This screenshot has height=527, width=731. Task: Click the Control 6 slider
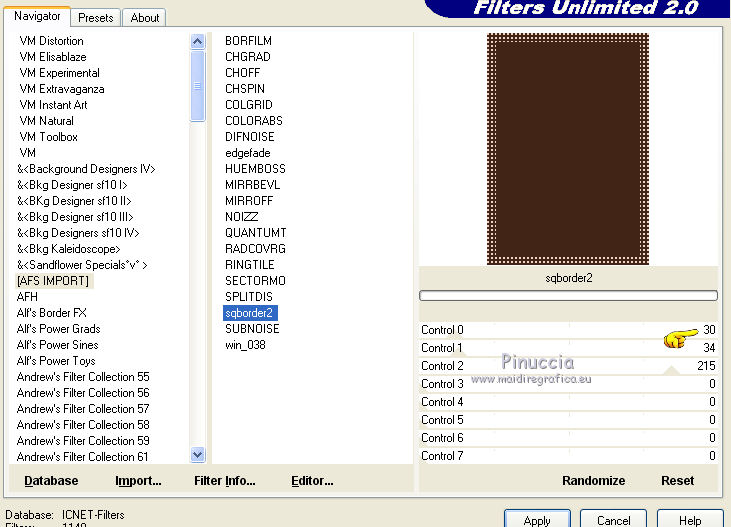(x=568, y=438)
